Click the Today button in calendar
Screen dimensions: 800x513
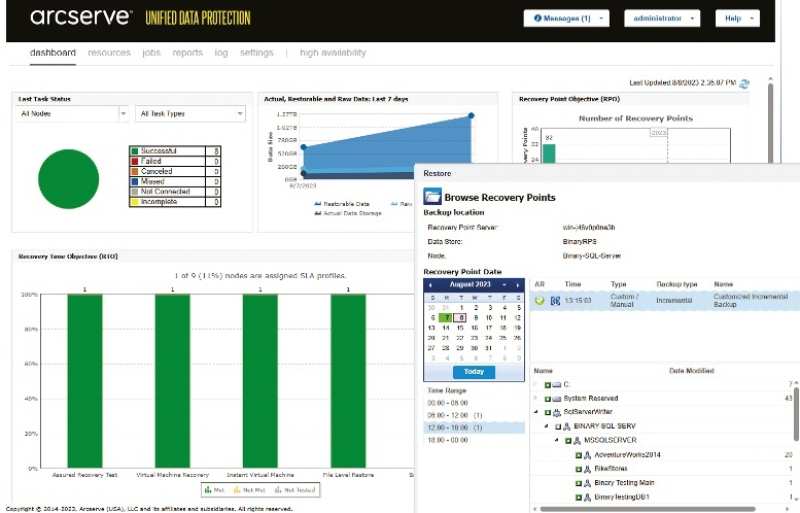click(474, 372)
